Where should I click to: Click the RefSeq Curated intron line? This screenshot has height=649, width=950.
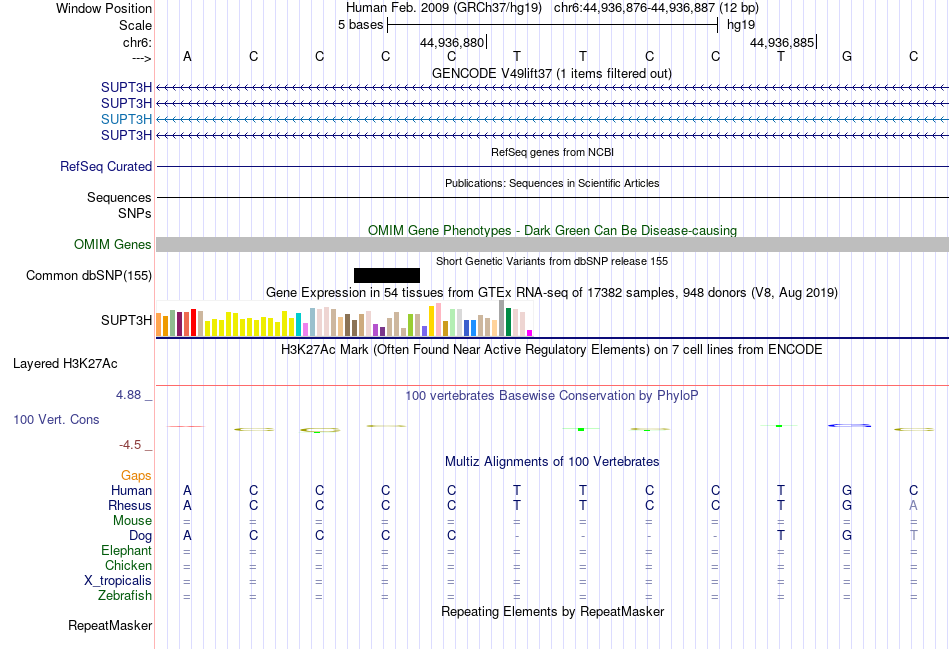(x=552, y=167)
